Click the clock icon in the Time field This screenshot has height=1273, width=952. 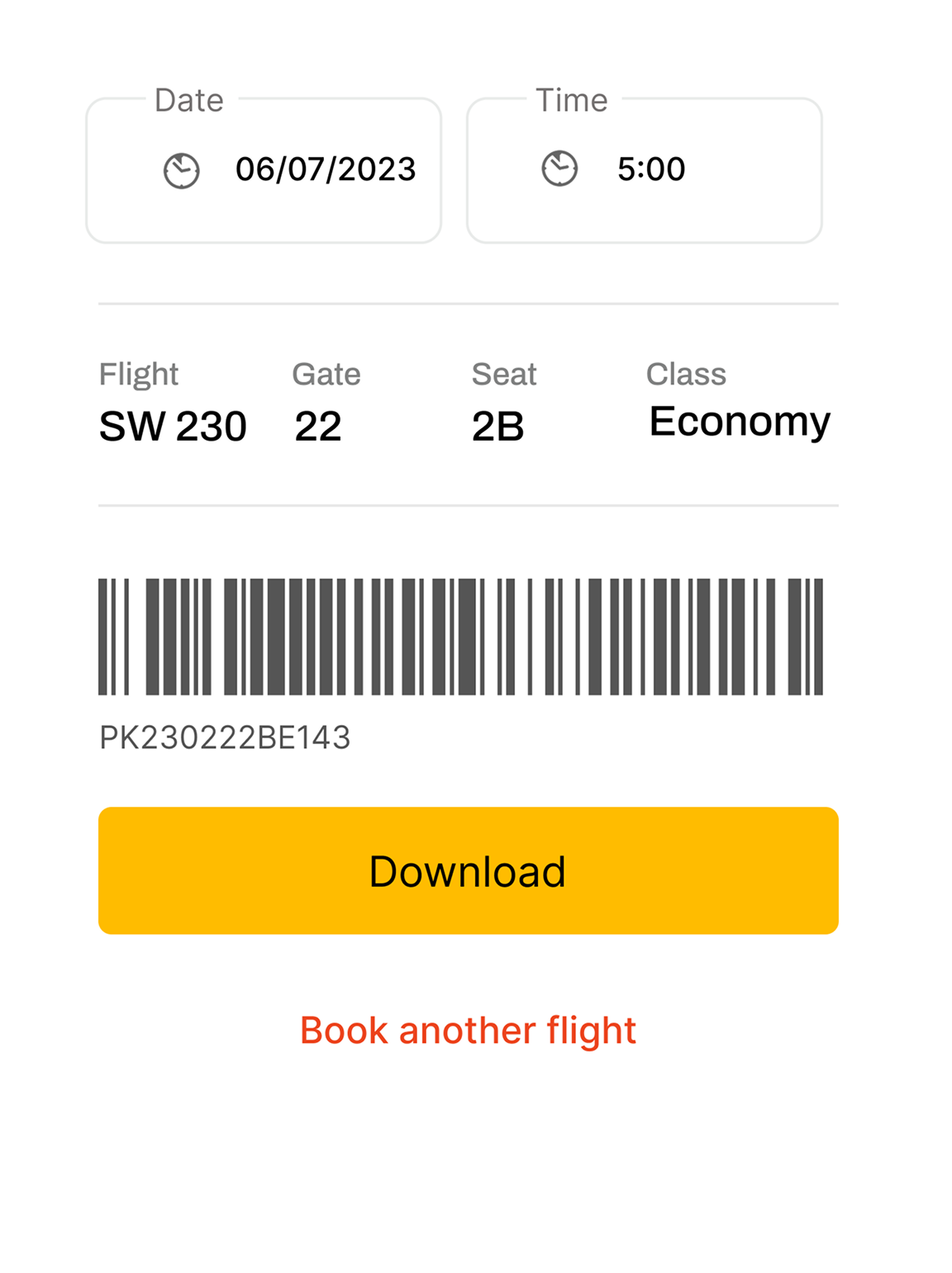[x=559, y=169]
